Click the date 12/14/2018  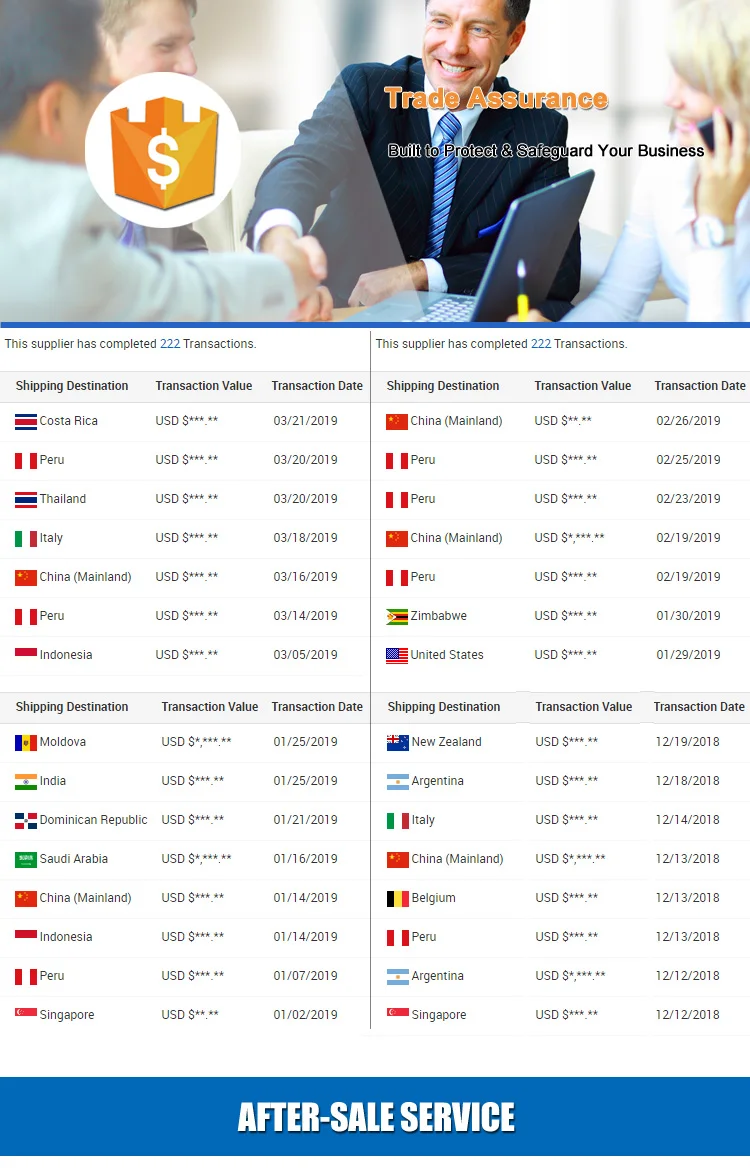[x=687, y=819]
